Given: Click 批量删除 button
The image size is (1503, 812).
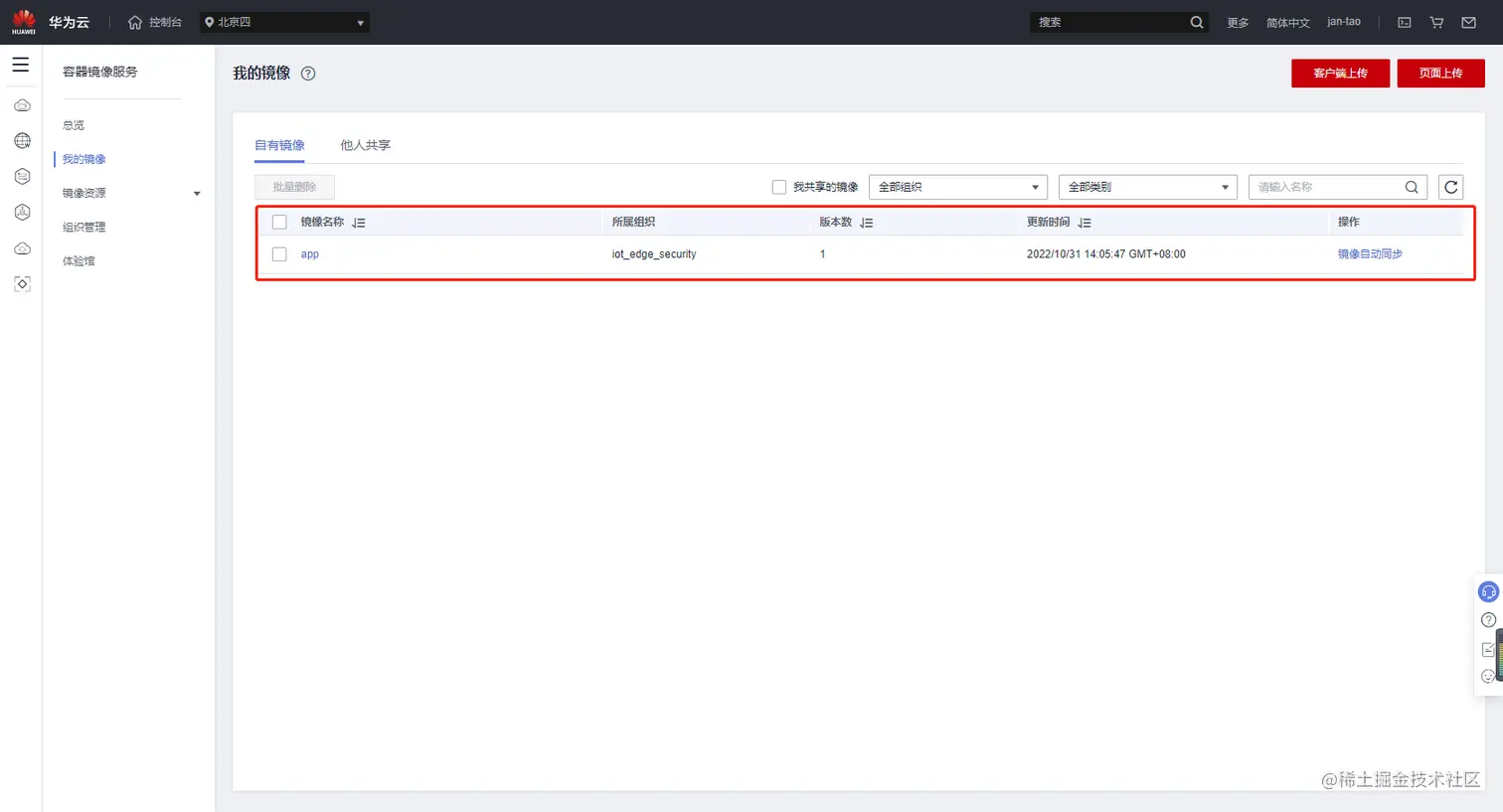Looking at the screenshot, I should click(294, 187).
